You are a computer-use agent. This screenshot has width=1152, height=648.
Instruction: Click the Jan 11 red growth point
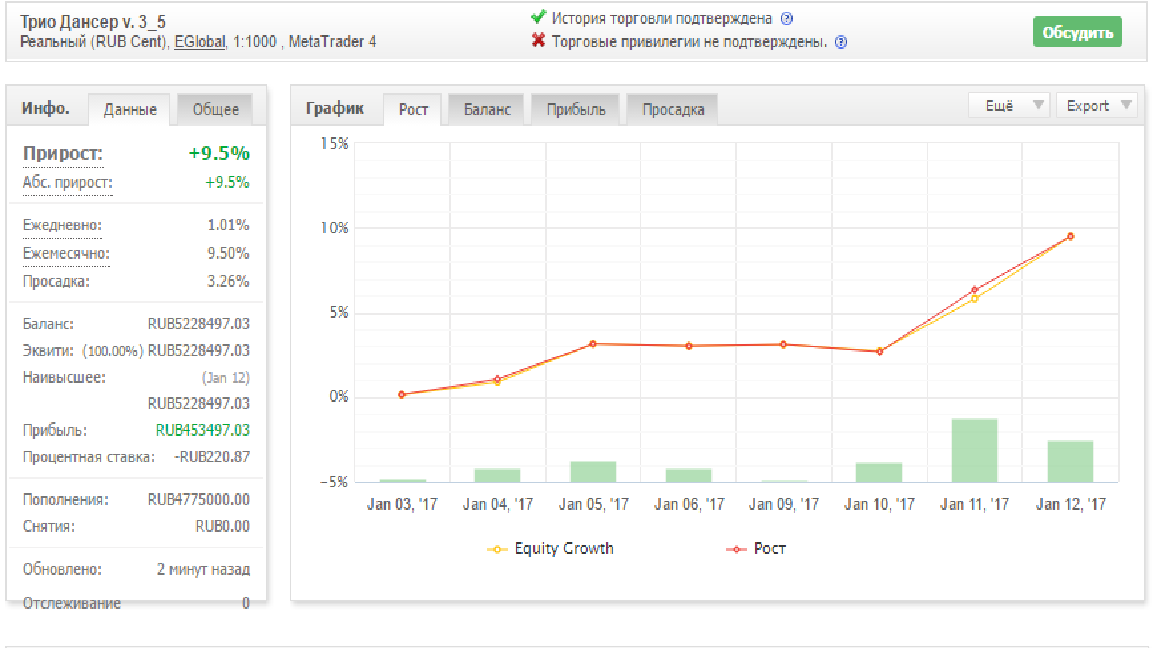pyautogui.click(x=975, y=290)
